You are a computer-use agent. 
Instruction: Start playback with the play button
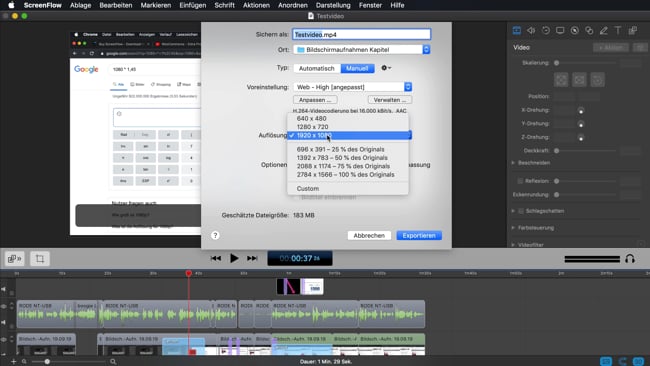[234, 258]
